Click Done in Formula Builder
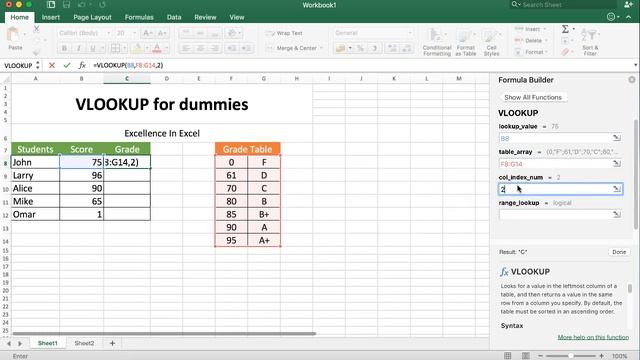640x360 pixels. 619,252
